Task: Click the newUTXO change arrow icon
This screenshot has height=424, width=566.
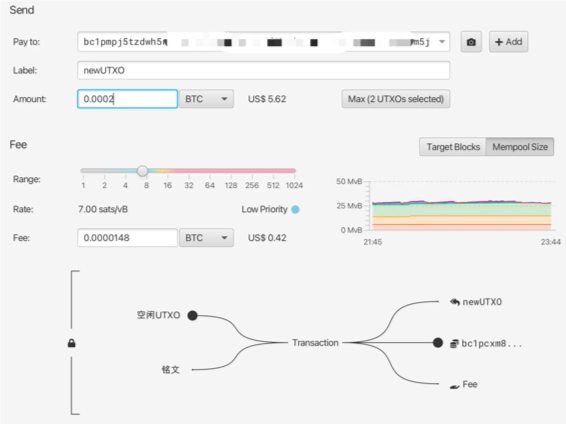Action: click(x=454, y=302)
